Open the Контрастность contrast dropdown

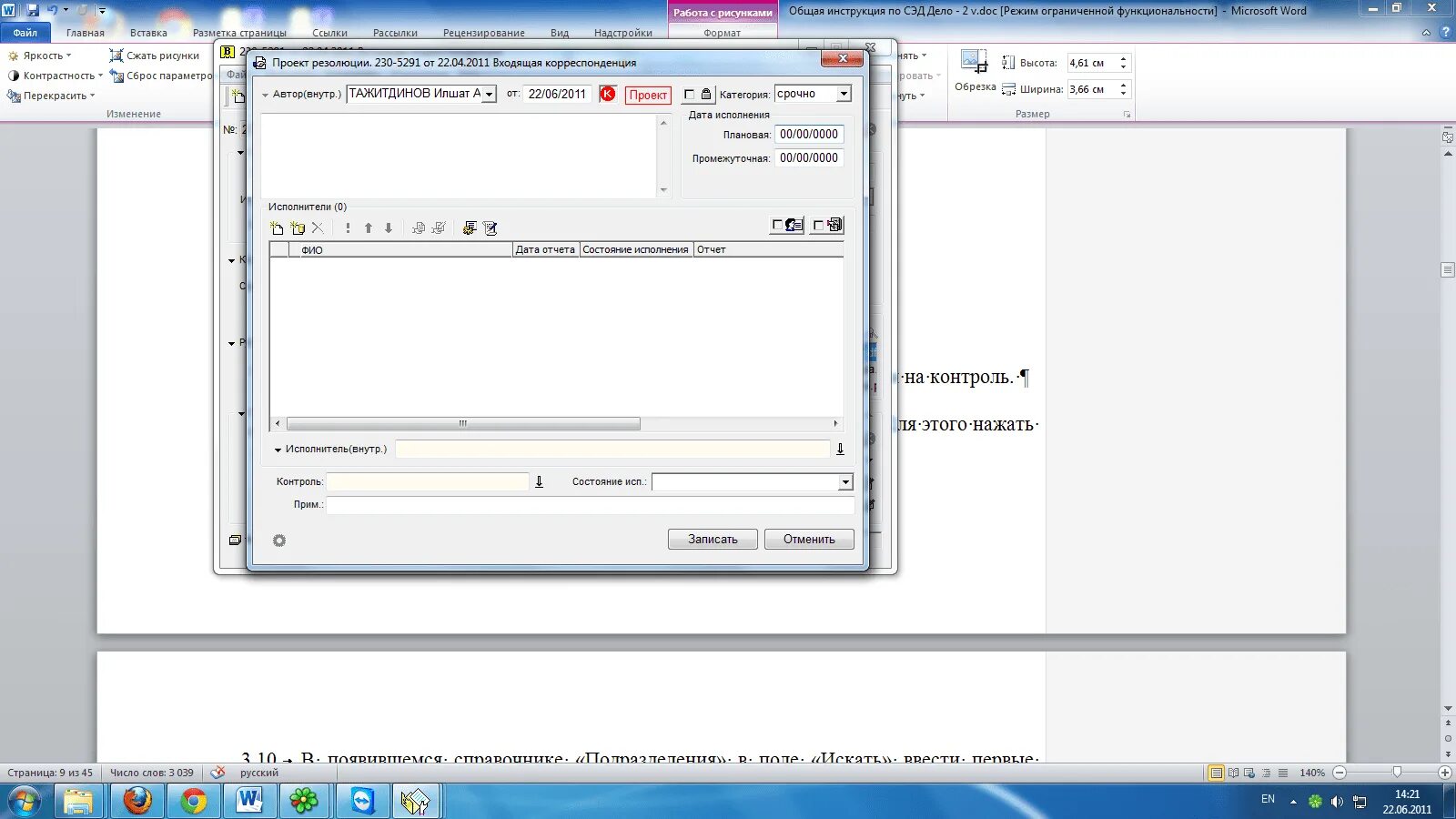click(x=55, y=76)
